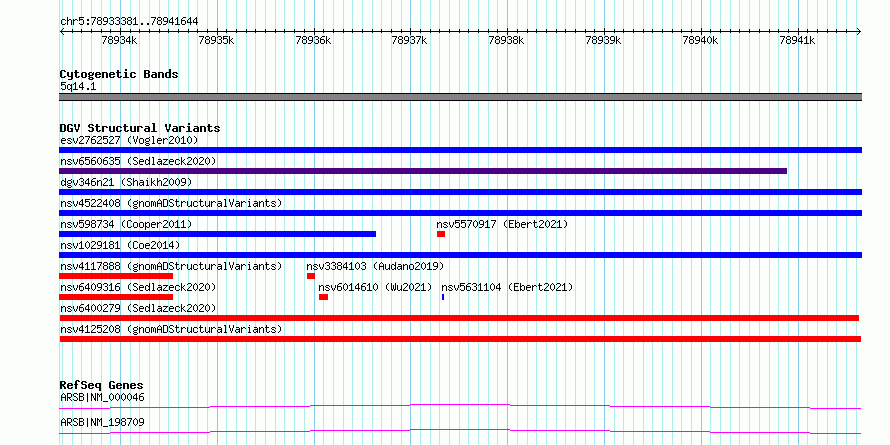Select the small red nsv3384103 marker
Viewport: 890px width, 445px height.
coord(310,276)
